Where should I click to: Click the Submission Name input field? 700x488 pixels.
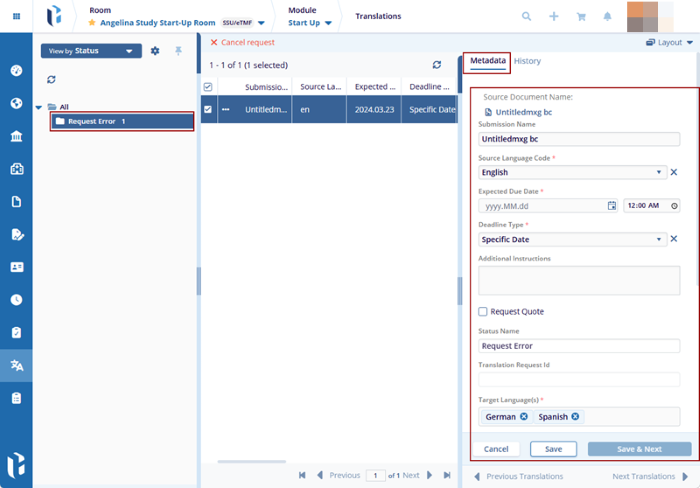pyautogui.click(x=579, y=139)
